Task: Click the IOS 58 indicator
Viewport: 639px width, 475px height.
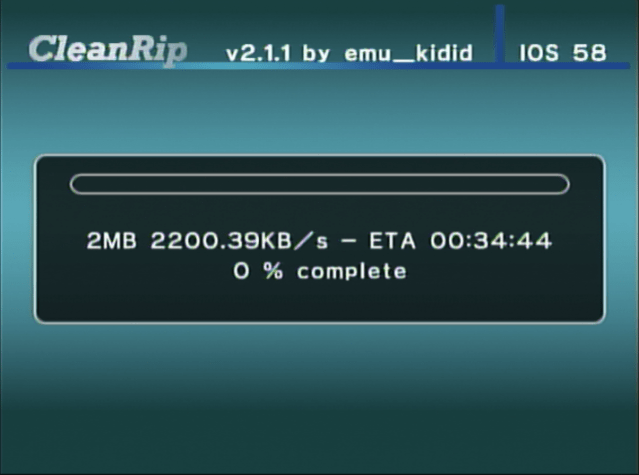Action: pyautogui.click(x=563, y=53)
